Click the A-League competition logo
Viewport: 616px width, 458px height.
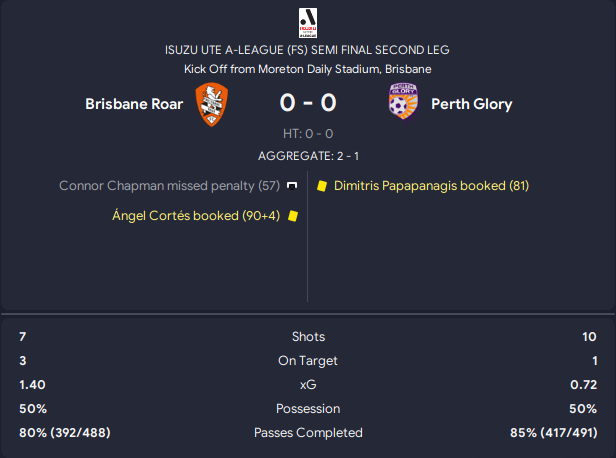coord(307,22)
